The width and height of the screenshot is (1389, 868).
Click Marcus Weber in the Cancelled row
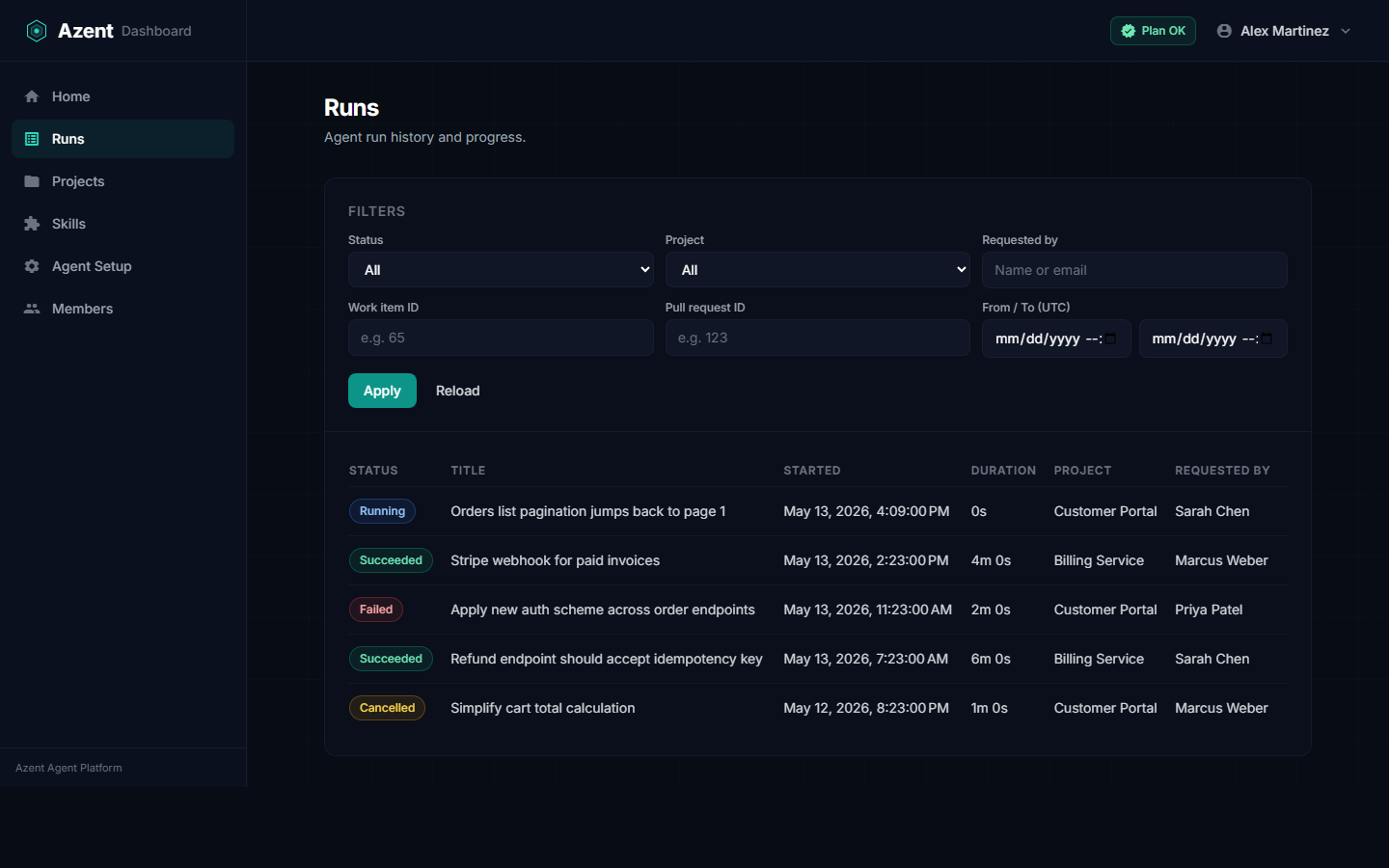coord(1221,708)
